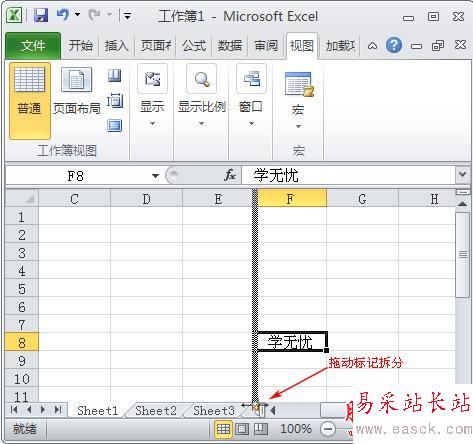Select row 10 header
The image size is (473, 444).
[x=22, y=379]
